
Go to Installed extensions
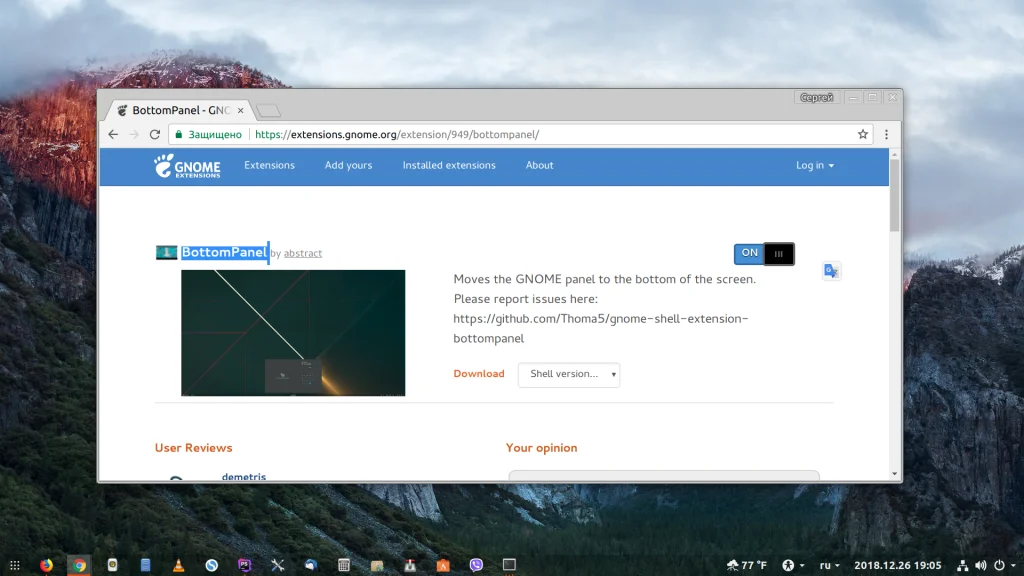(x=449, y=166)
